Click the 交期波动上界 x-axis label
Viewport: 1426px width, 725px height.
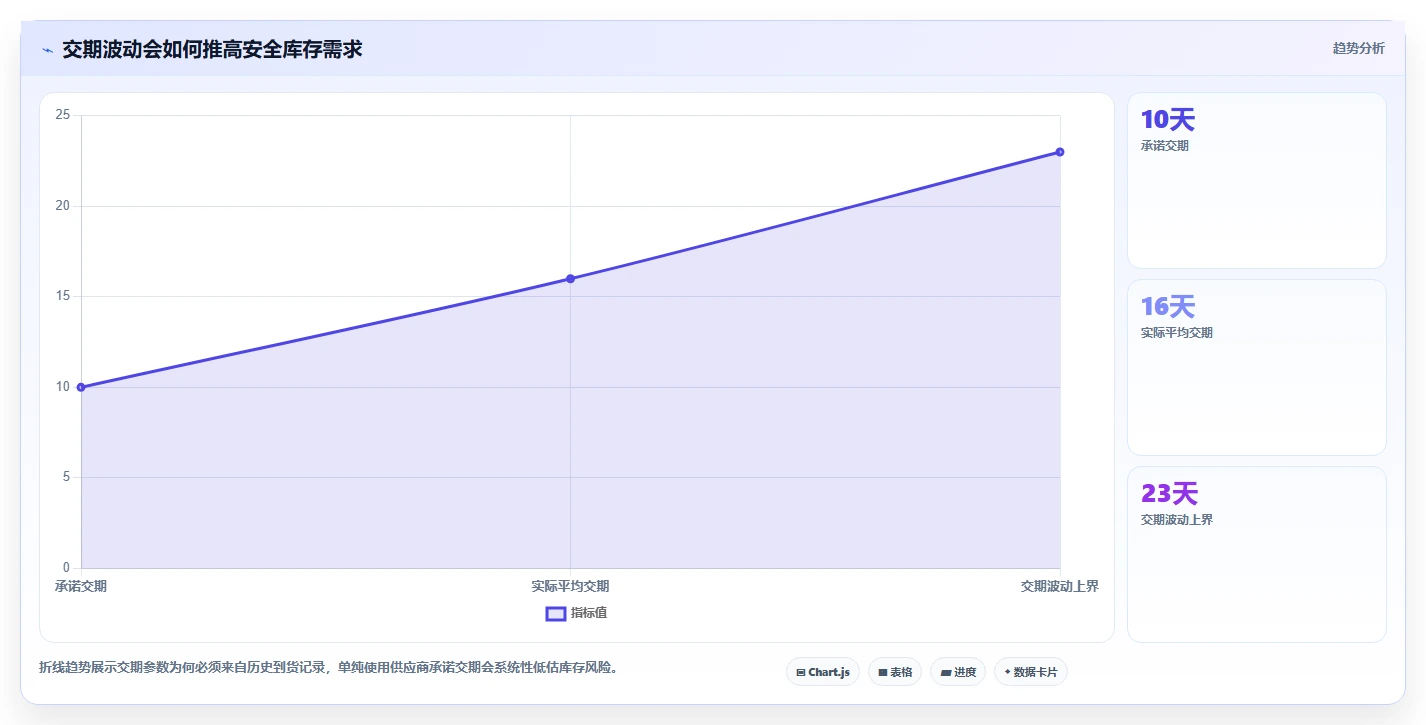1060,586
